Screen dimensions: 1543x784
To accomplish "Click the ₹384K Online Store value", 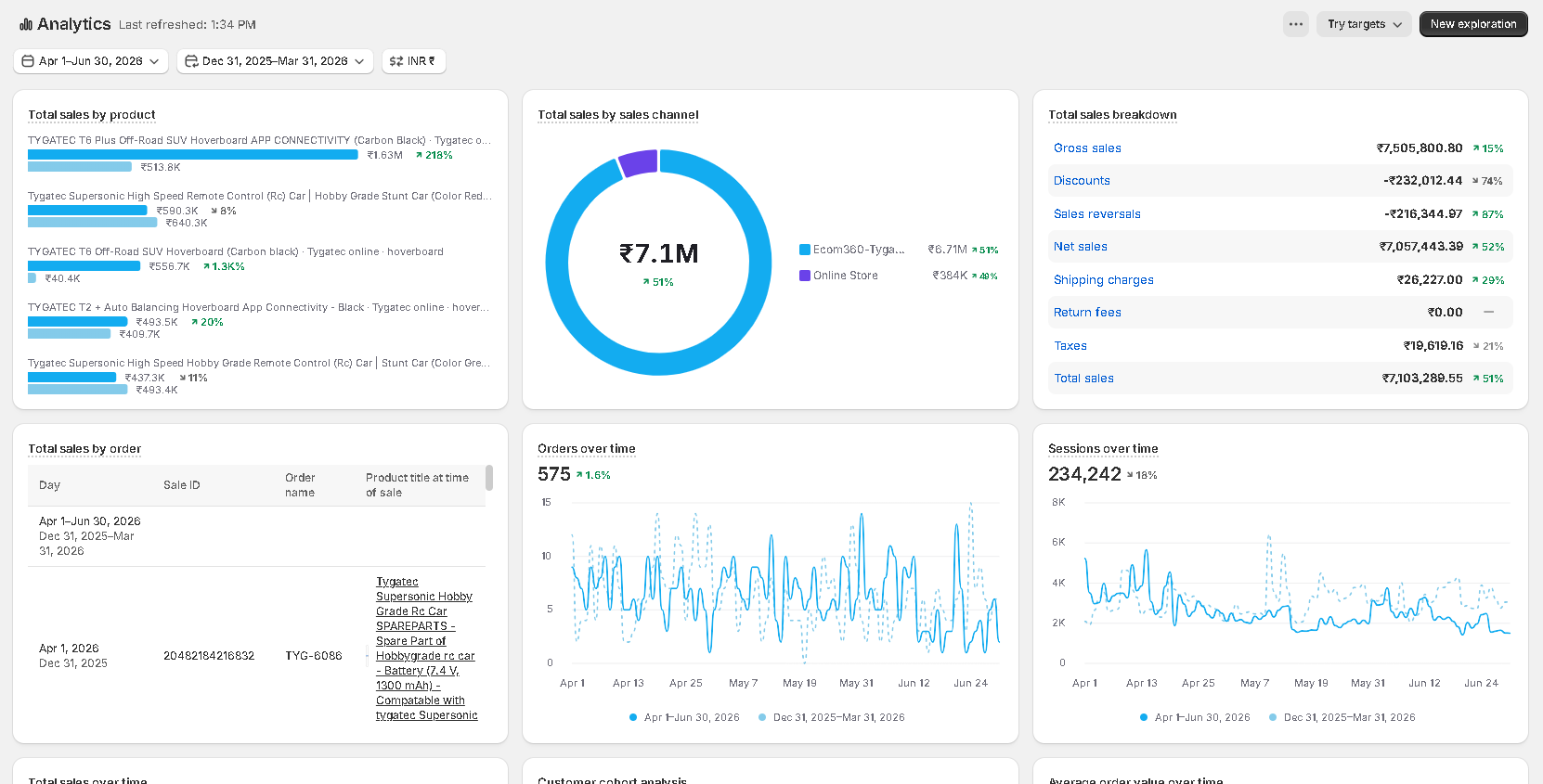I will pos(950,276).
